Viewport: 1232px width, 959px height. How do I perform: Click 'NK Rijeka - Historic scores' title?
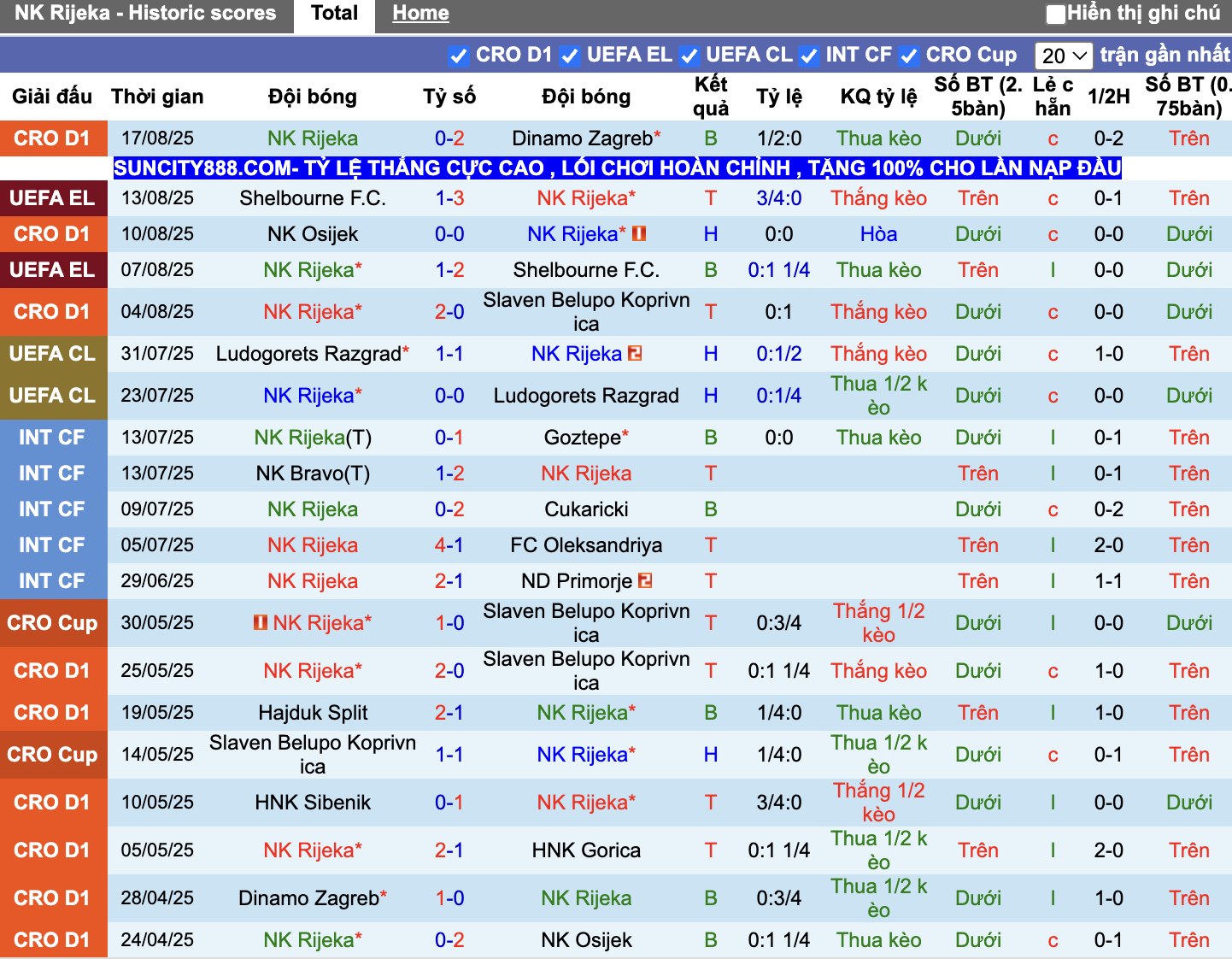pos(145,14)
